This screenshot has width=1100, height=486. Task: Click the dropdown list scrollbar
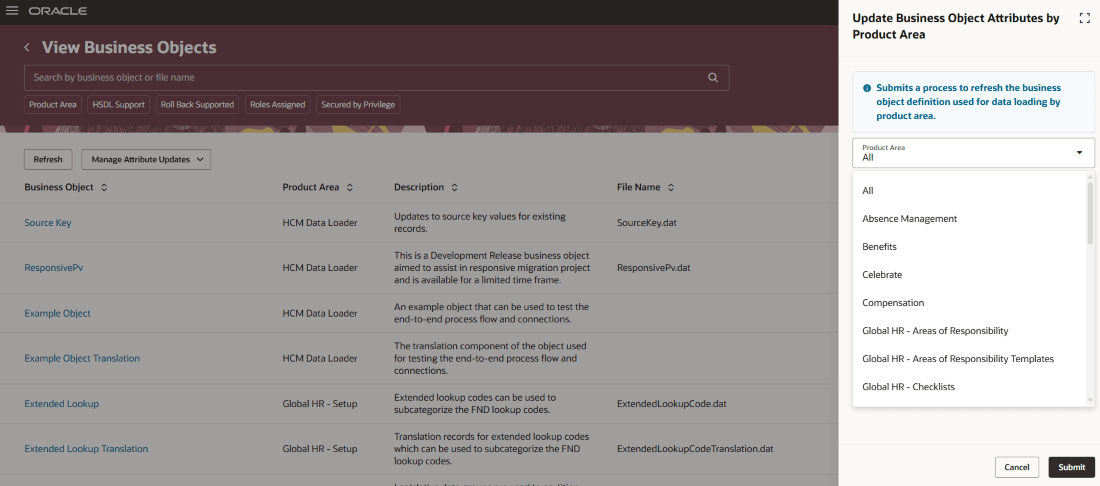point(1090,214)
